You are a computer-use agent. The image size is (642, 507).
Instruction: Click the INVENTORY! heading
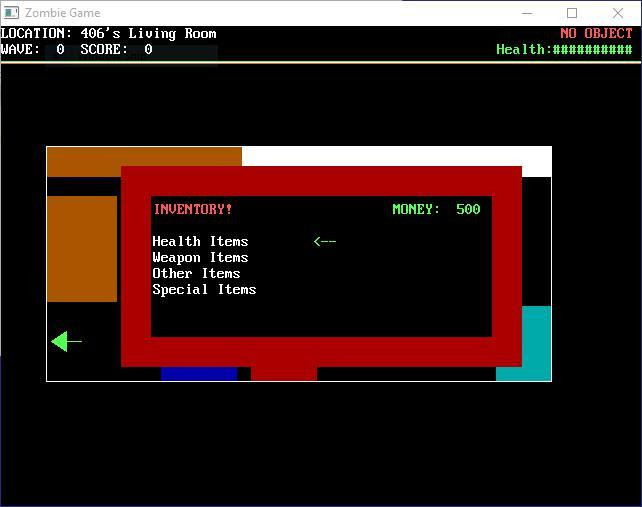point(192,209)
